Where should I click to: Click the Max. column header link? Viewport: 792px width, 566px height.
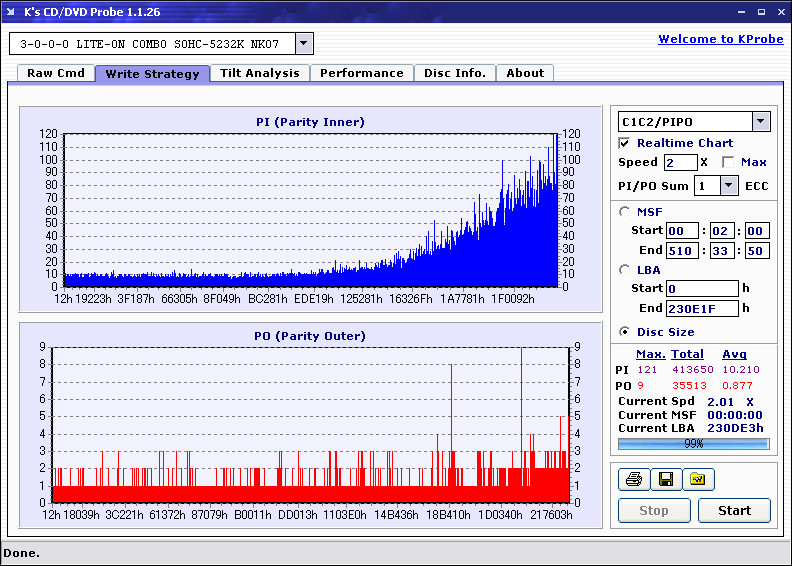651,354
